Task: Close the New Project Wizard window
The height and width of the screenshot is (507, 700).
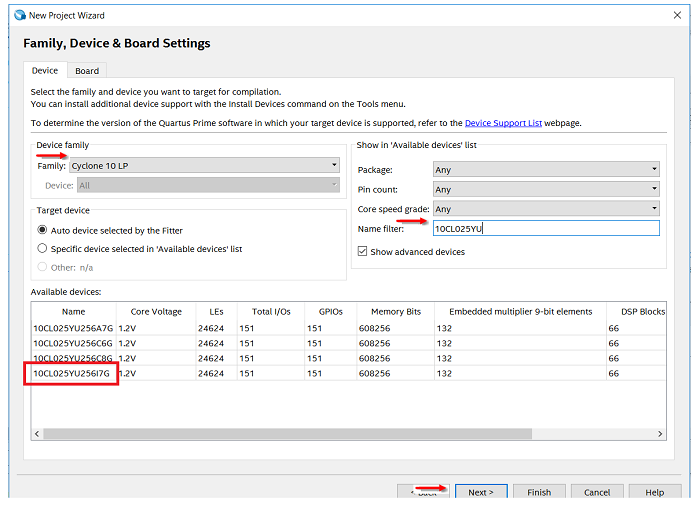Action: (x=677, y=15)
